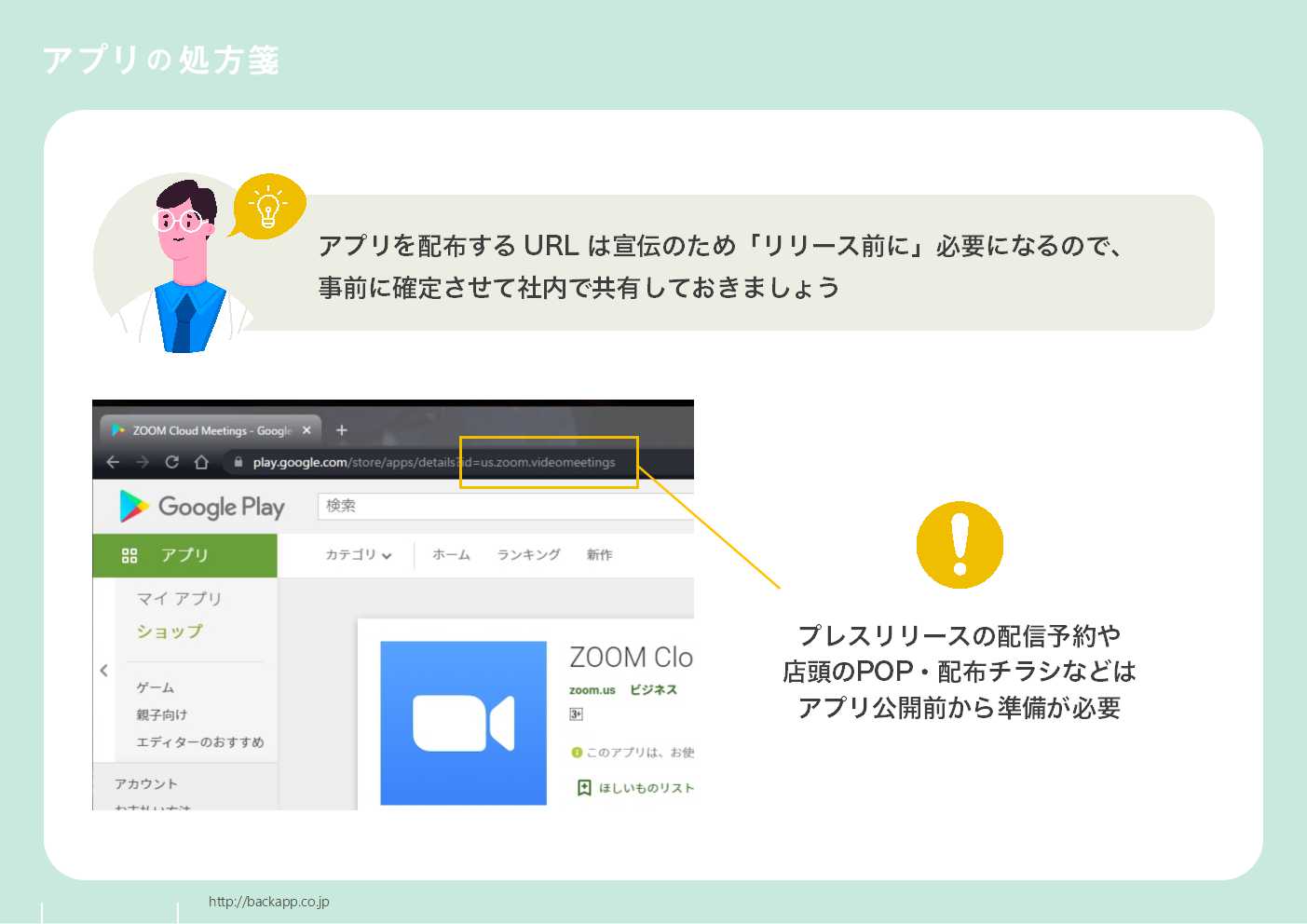This screenshot has width=1307, height=924.
Task: Open the zoom.us developer link
Action: click(x=592, y=689)
